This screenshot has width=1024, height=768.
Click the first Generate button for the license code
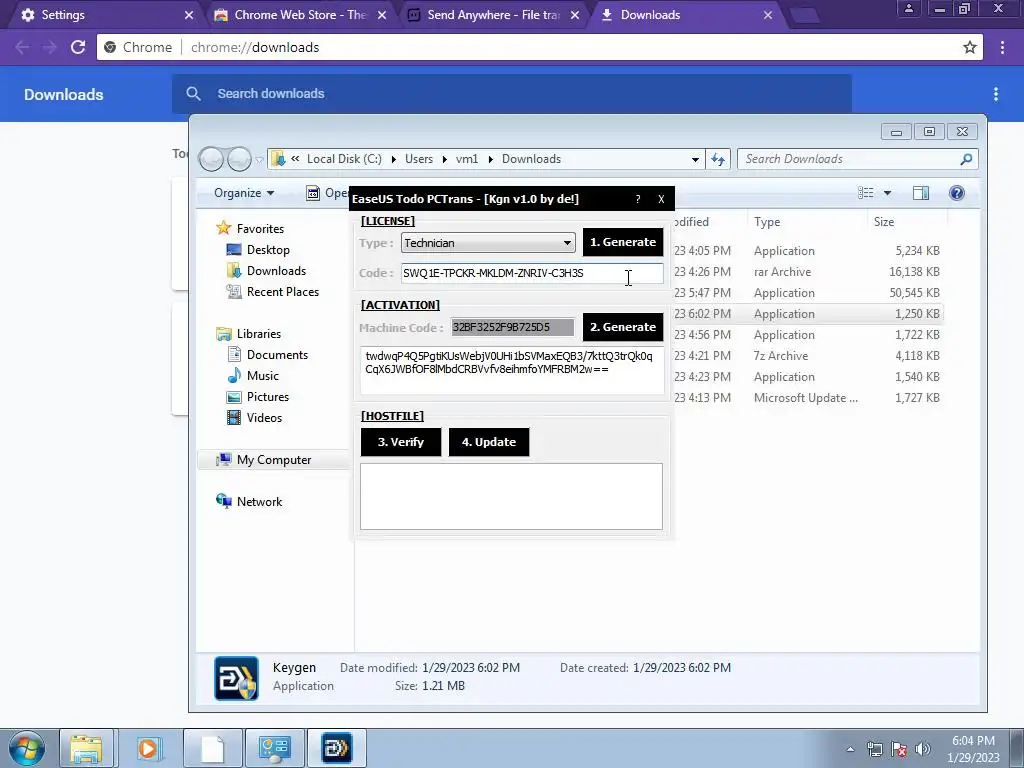click(x=622, y=242)
